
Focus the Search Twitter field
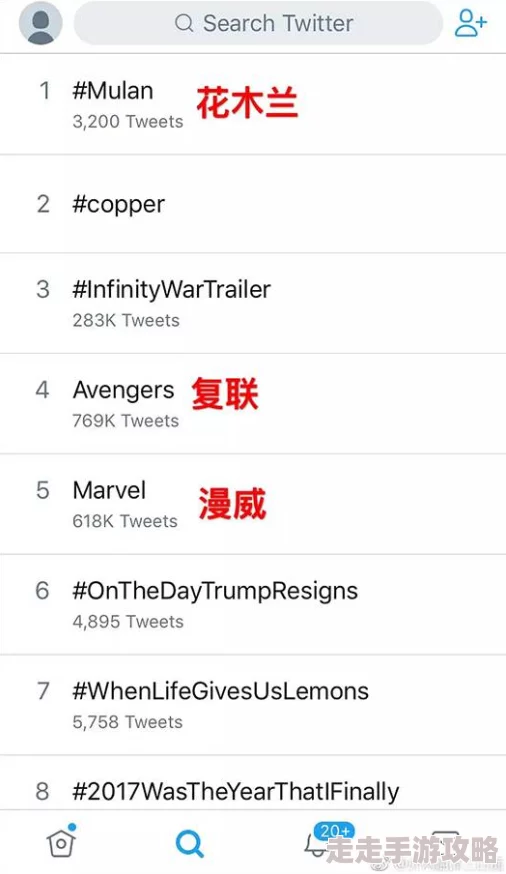point(258,23)
